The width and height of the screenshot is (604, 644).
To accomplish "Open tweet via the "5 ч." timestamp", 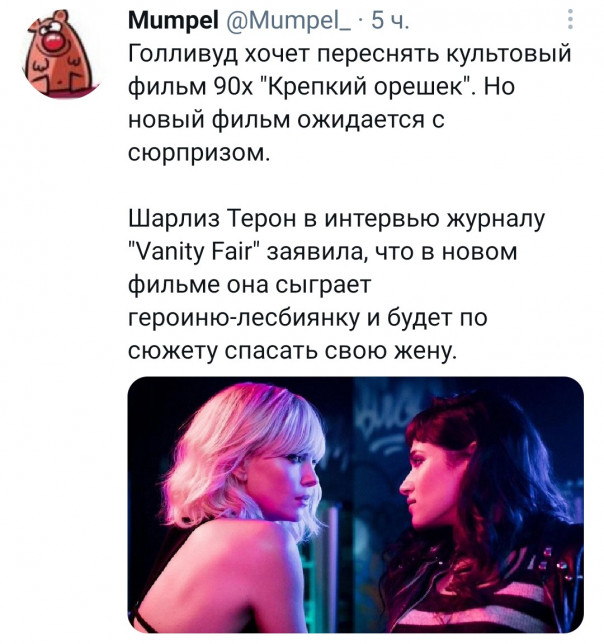I will pos(389,21).
